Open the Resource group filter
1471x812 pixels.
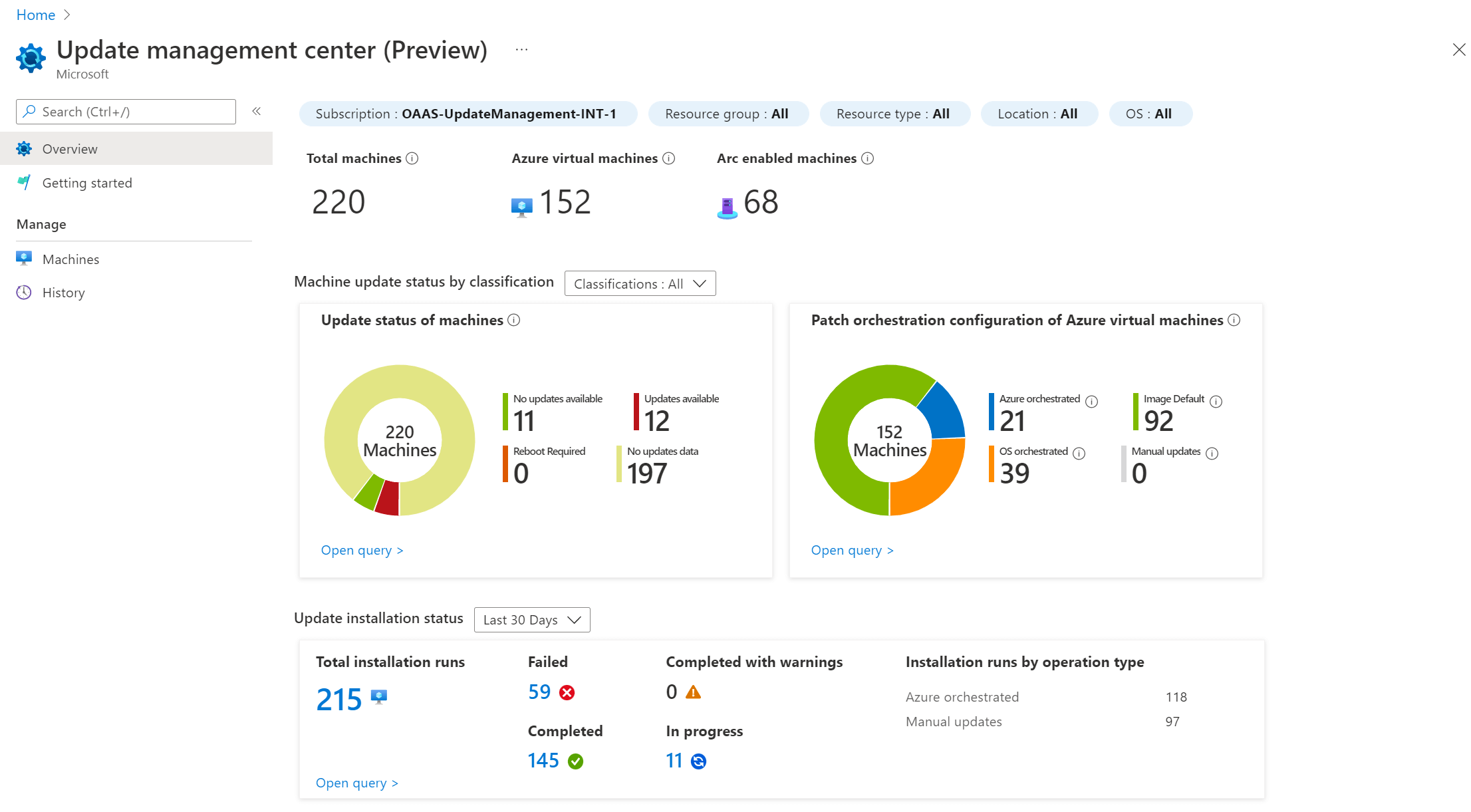point(728,114)
